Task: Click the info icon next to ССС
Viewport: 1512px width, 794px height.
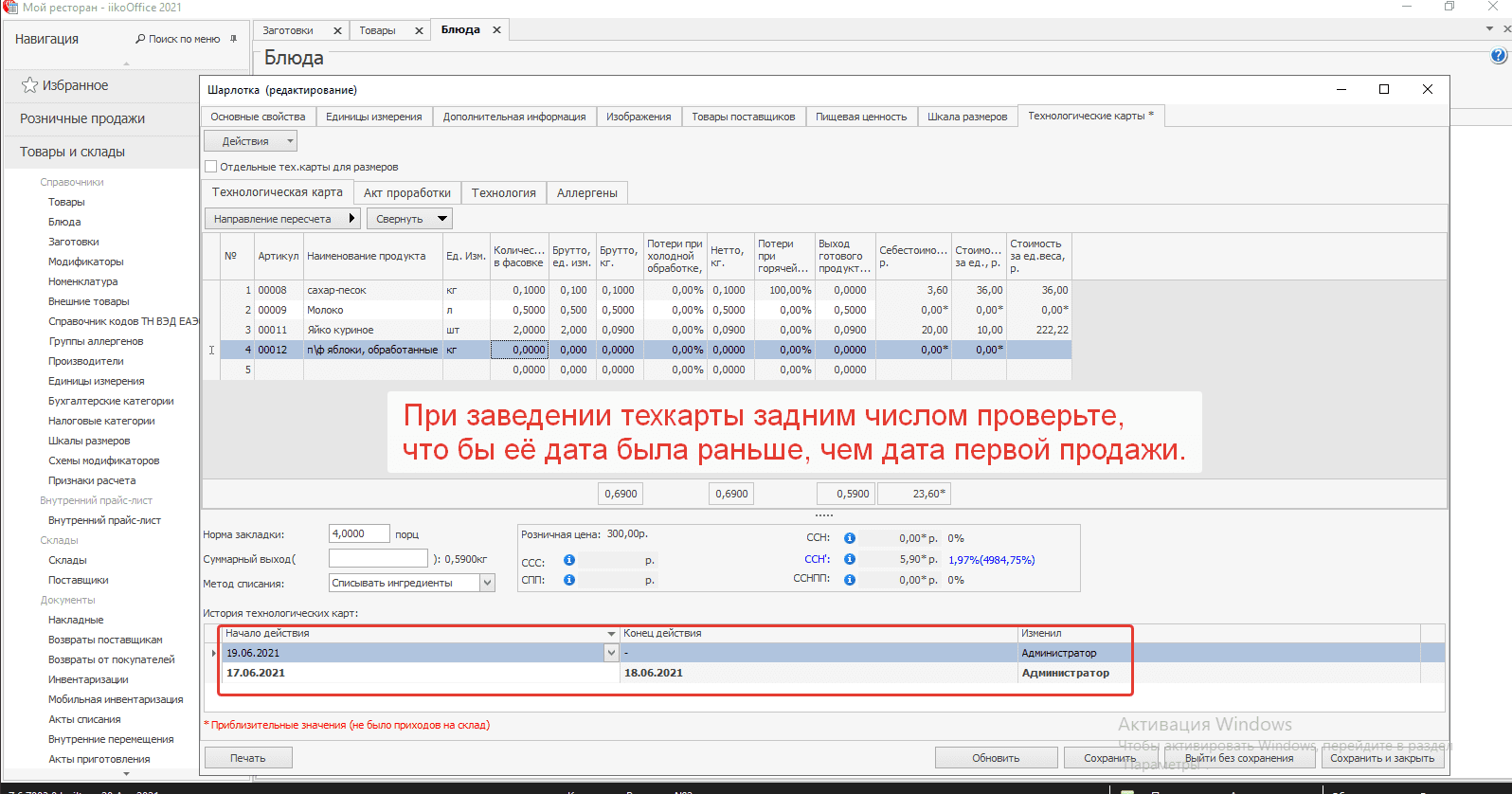Action: click(569, 560)
